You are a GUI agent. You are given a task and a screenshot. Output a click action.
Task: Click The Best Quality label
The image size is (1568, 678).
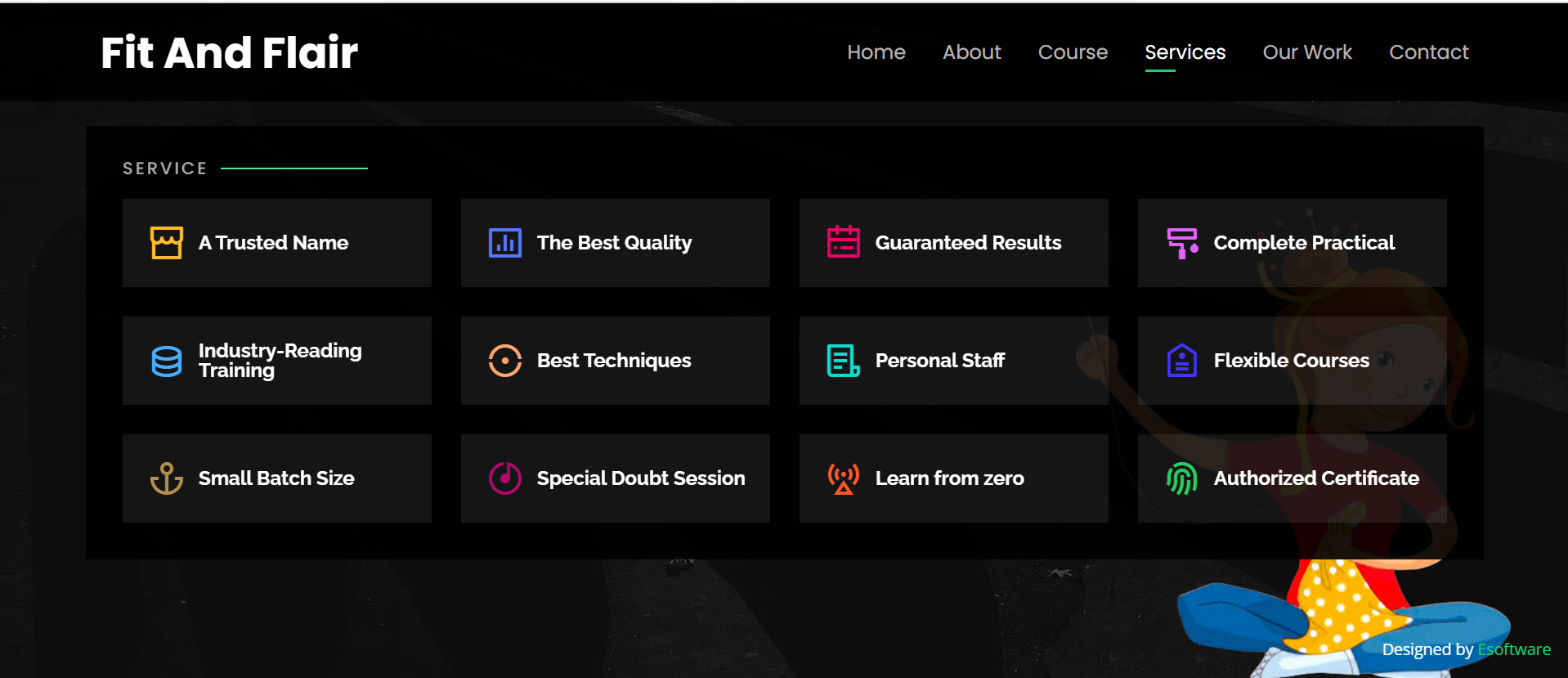pyautogui.click(x=614, y=243)
